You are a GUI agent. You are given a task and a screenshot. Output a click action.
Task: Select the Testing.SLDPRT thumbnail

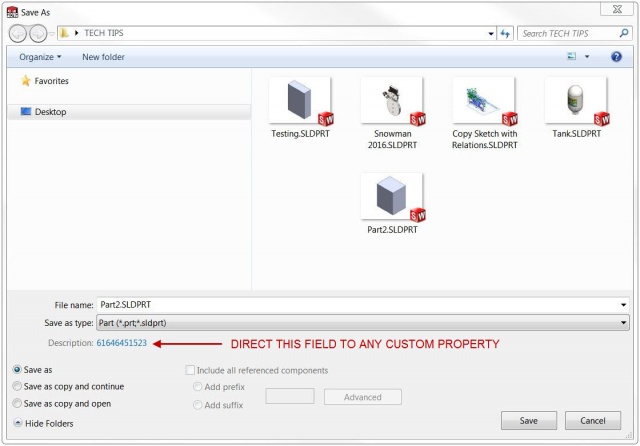(300, 100)
